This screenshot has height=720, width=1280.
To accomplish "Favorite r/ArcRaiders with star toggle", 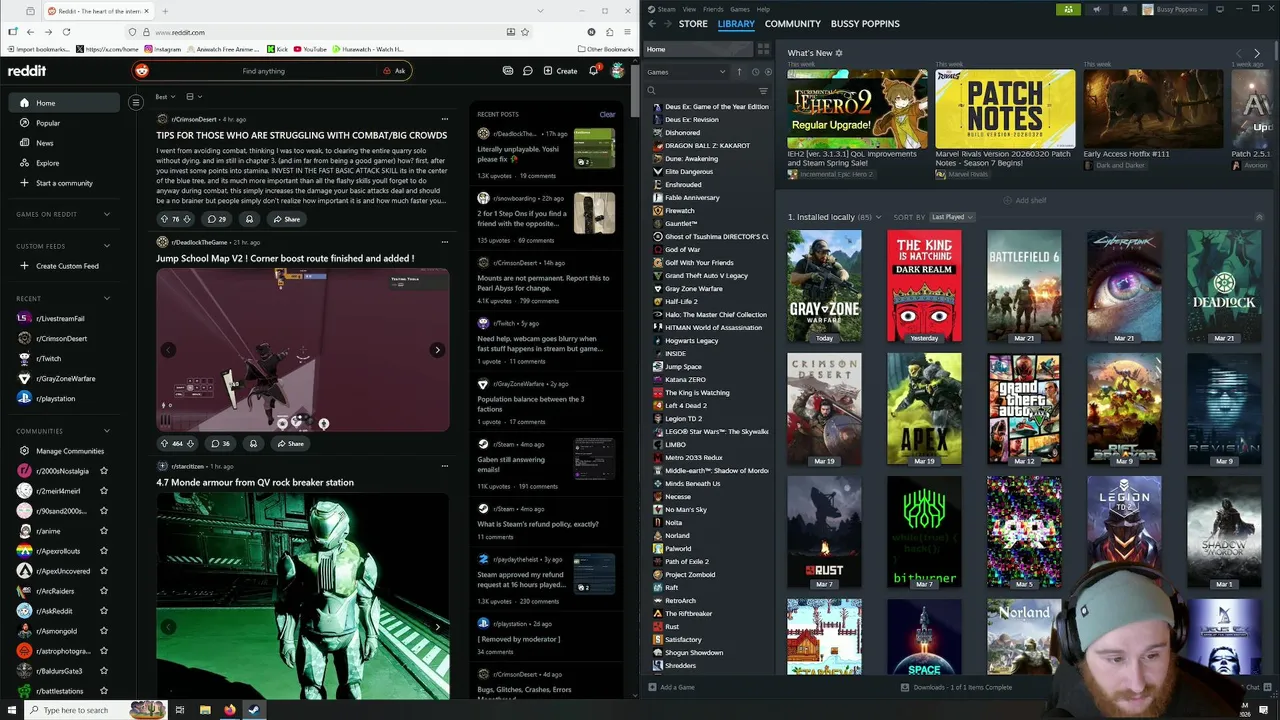I will pos(104,591).
